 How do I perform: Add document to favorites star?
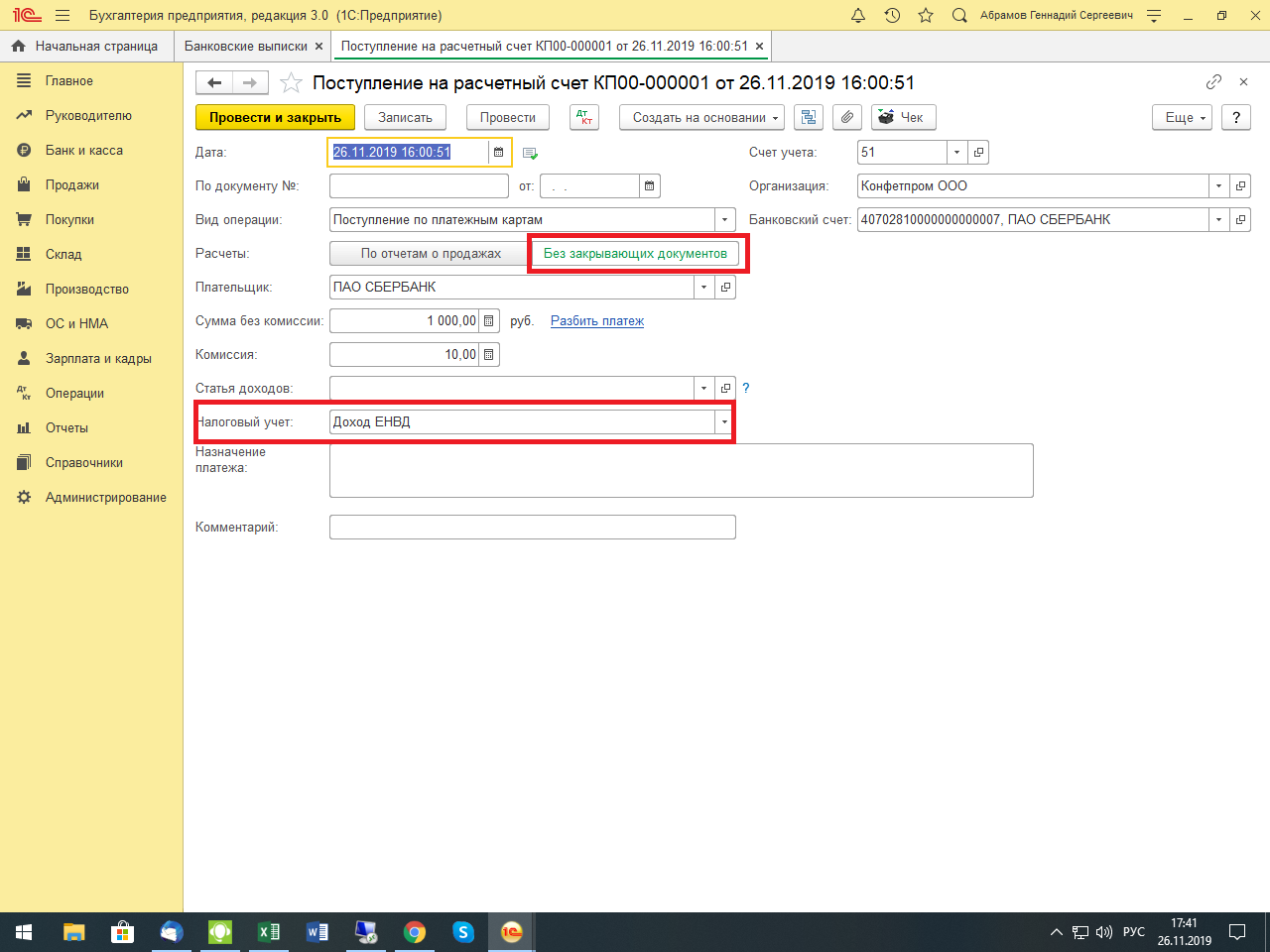pos(291,83)
